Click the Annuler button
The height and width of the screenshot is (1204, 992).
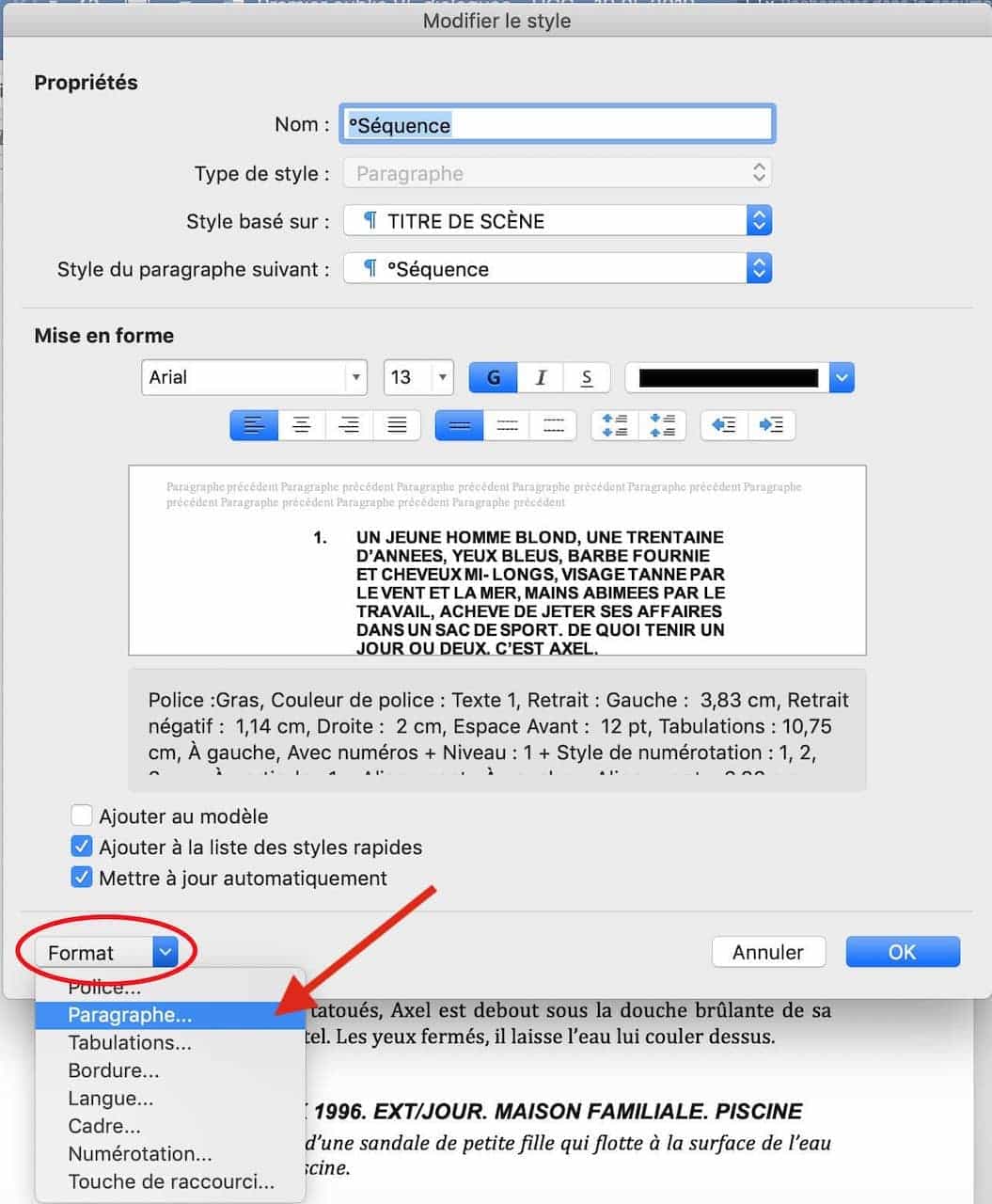pos(768,952)
